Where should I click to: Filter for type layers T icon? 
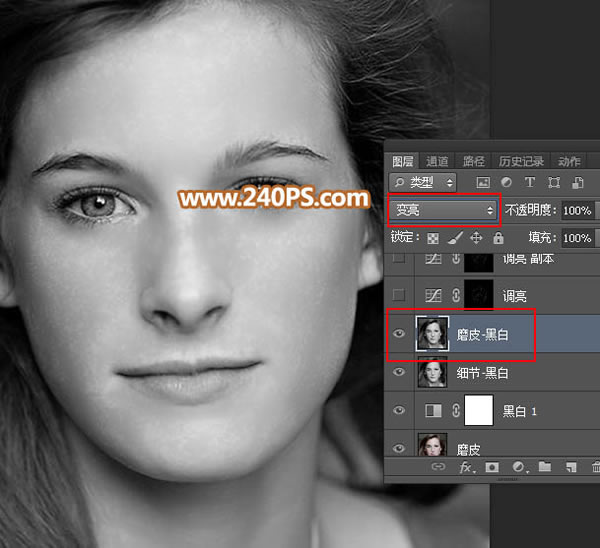click(x=530, y=182)
